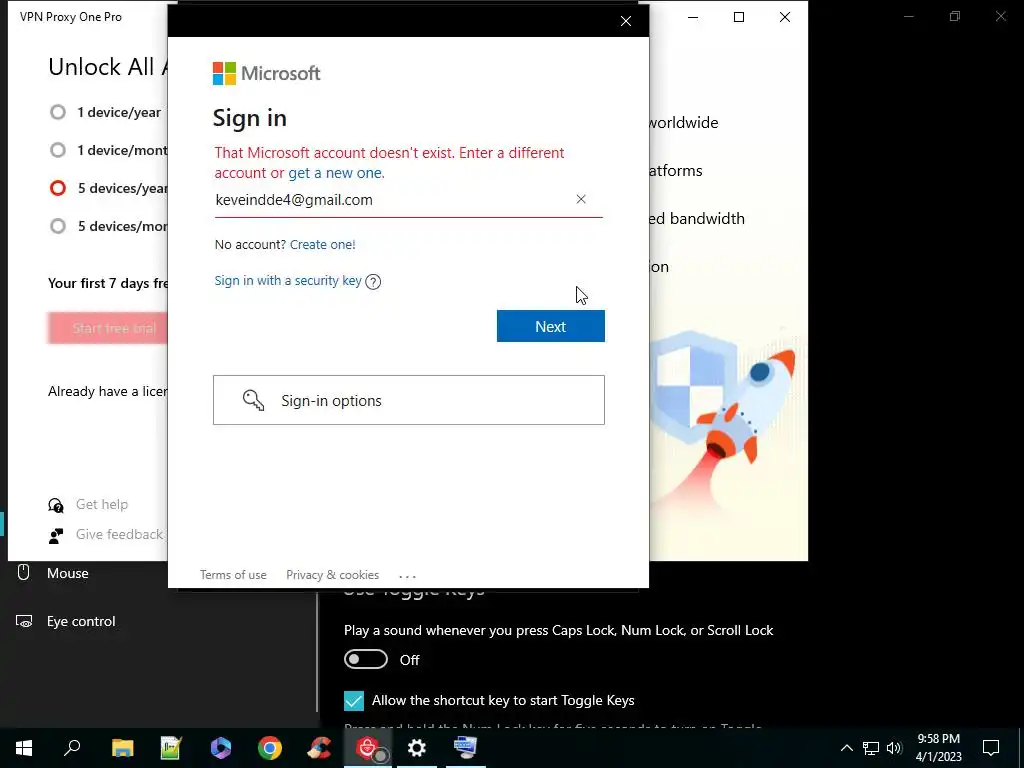Viewport: 1024px width, 768px height.
Task: Click Give feedback in VPN window
Action: tap(120, 534)
